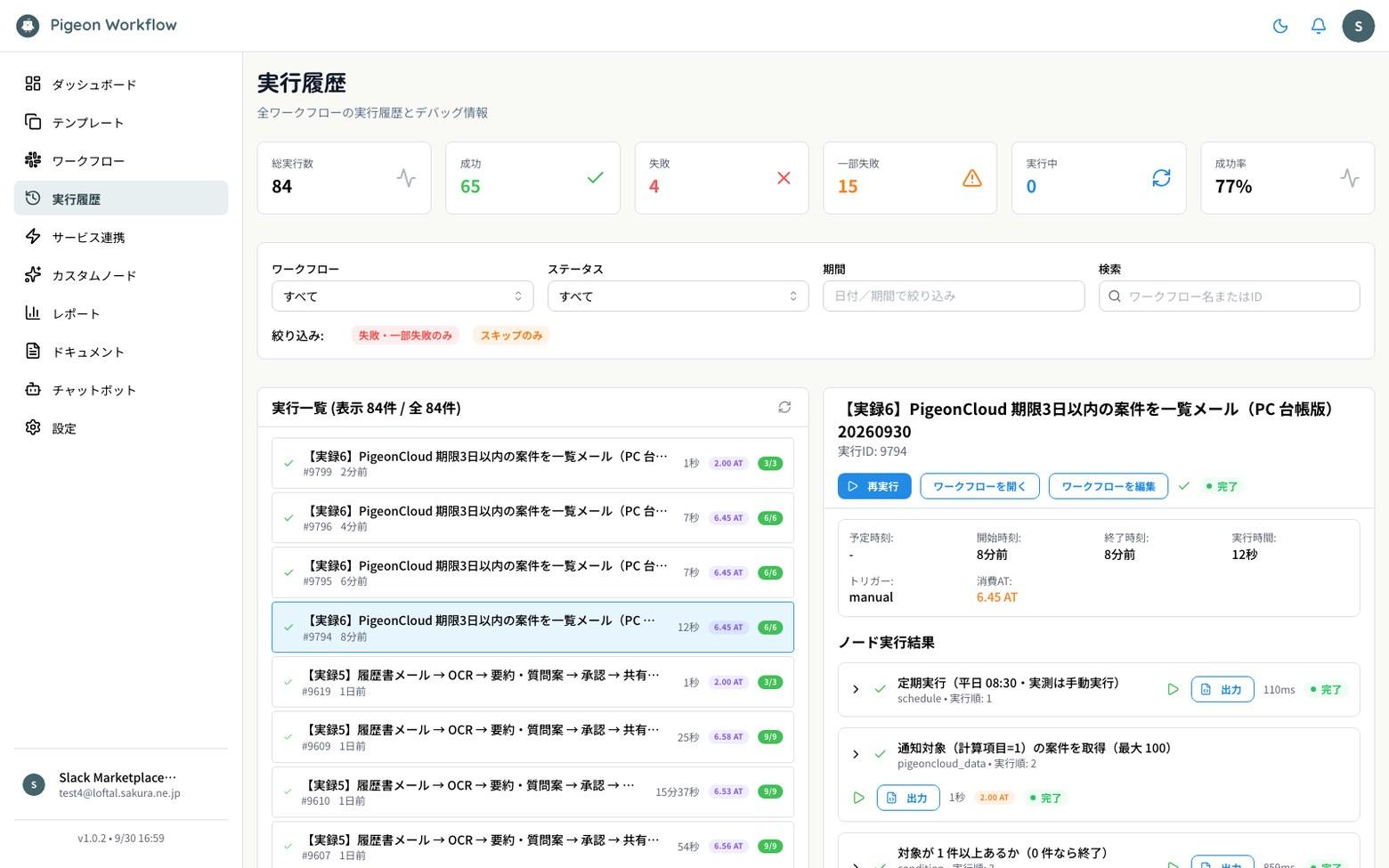Open 出力 for the 定期実行 node
This screenshot has width=1389, height=868.
(1222, 689)
